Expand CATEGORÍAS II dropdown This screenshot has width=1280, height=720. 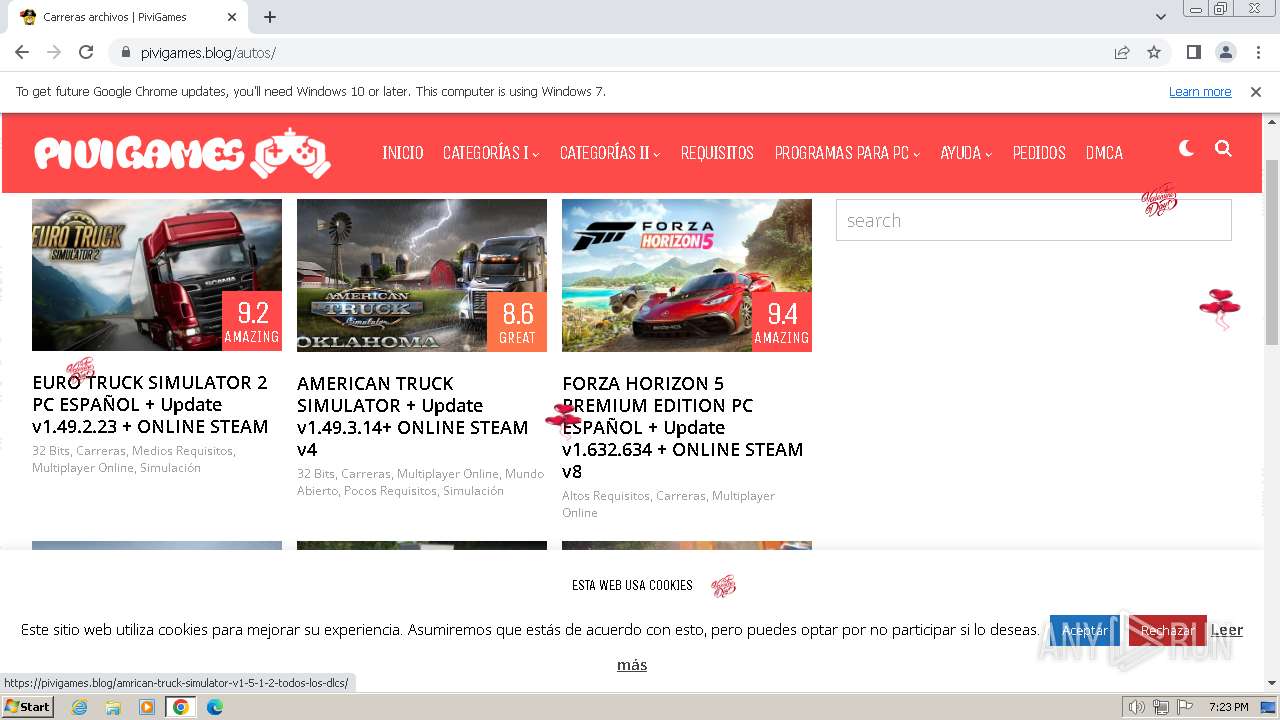pyautogui.click(x=610, y=153)
